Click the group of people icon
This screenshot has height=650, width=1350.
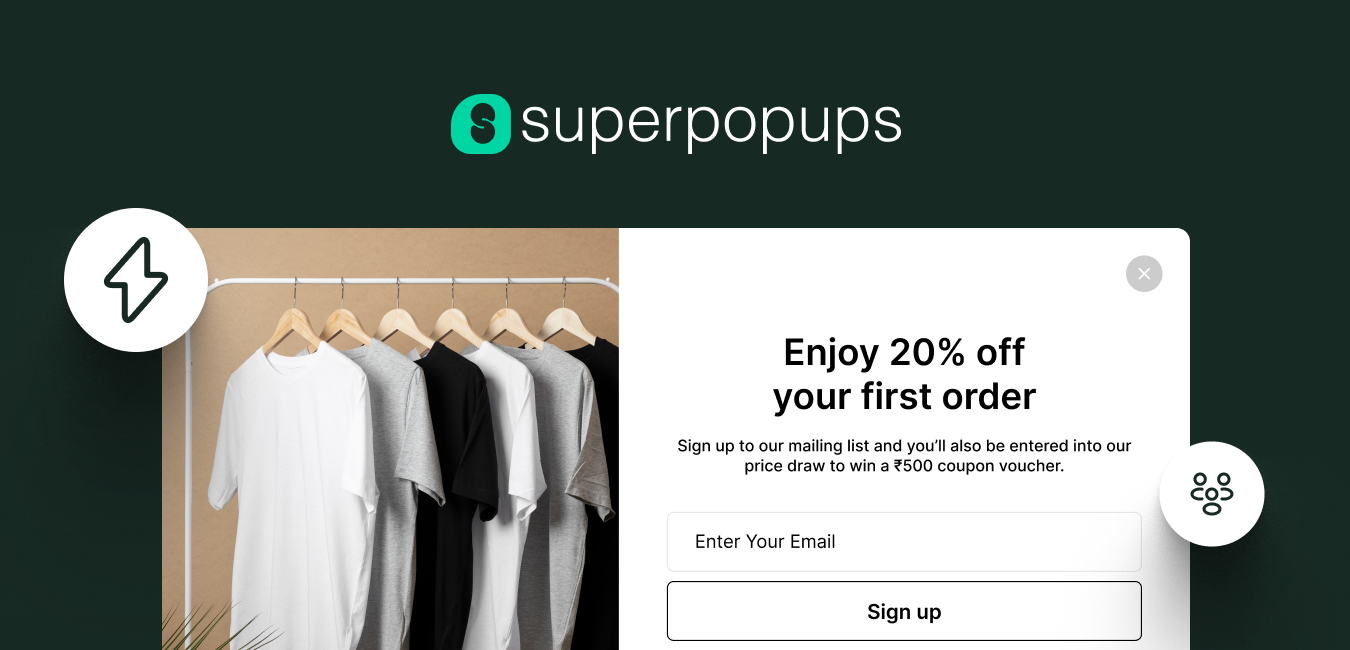click(x=1212, y=494)
